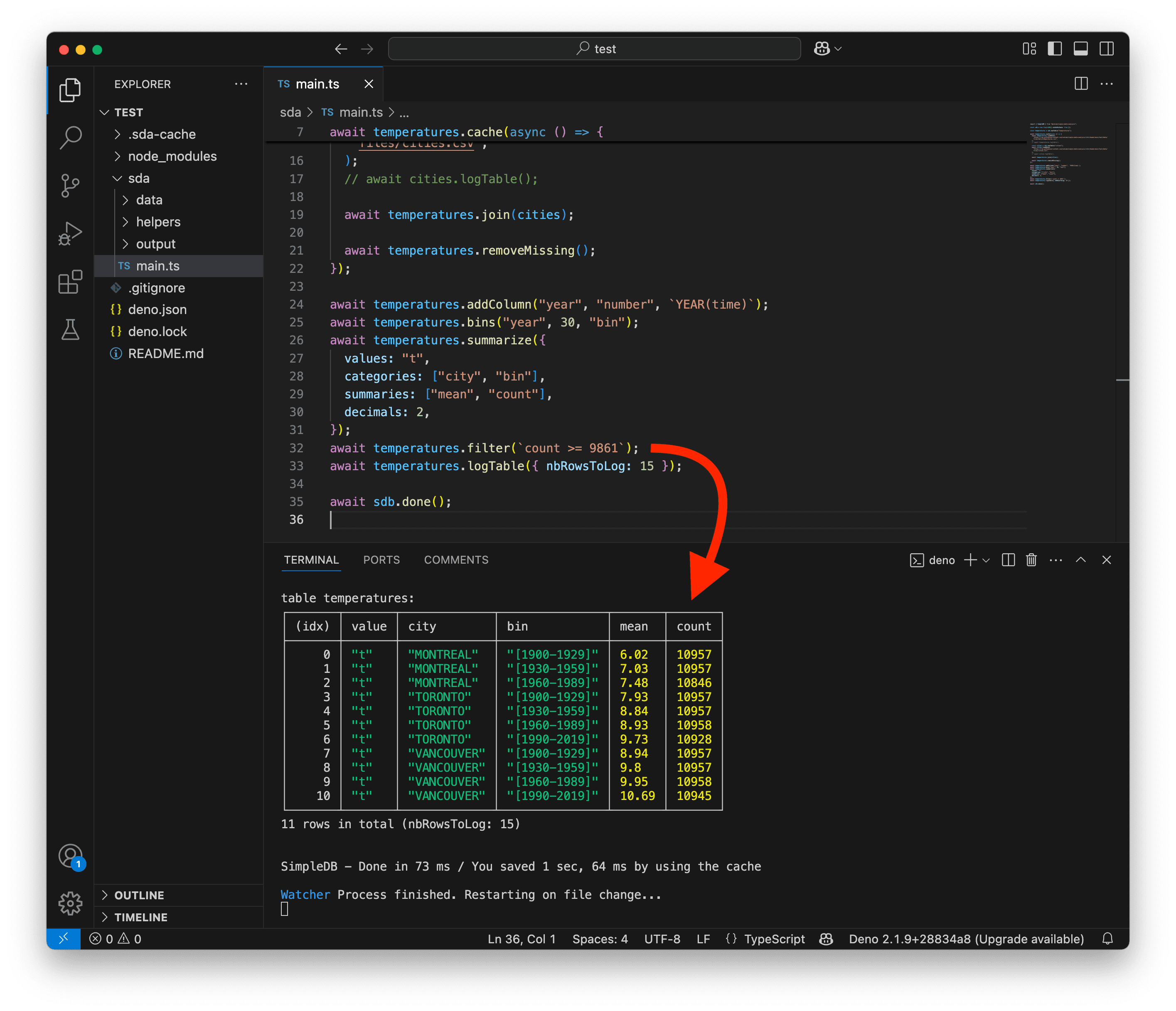The width and height of the screenshot is (1176, 1011).
Task: Click the test search box in title bar
Action: click(594, 49)
